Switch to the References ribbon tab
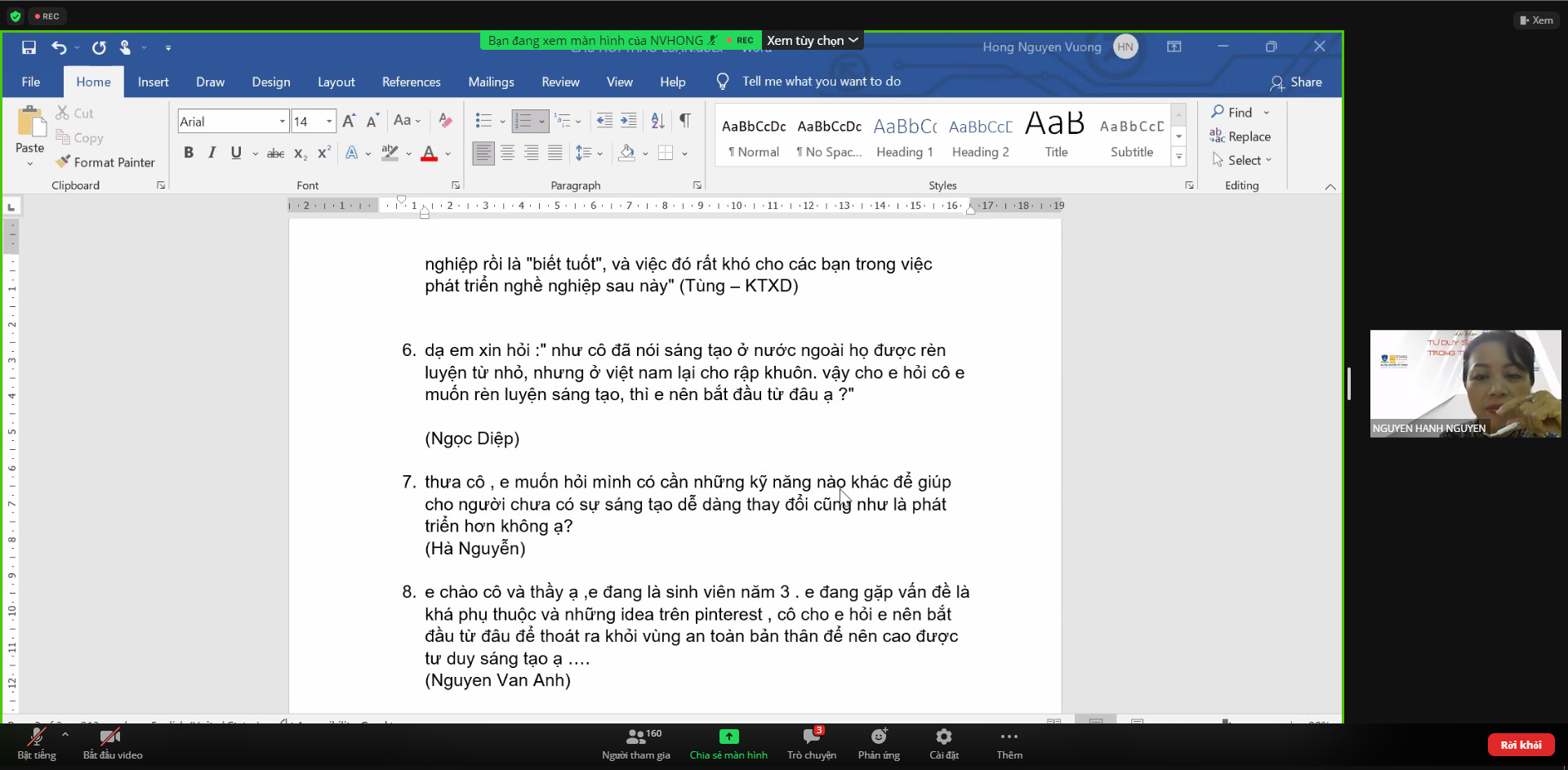1568x770 pixels. point(411,82)
